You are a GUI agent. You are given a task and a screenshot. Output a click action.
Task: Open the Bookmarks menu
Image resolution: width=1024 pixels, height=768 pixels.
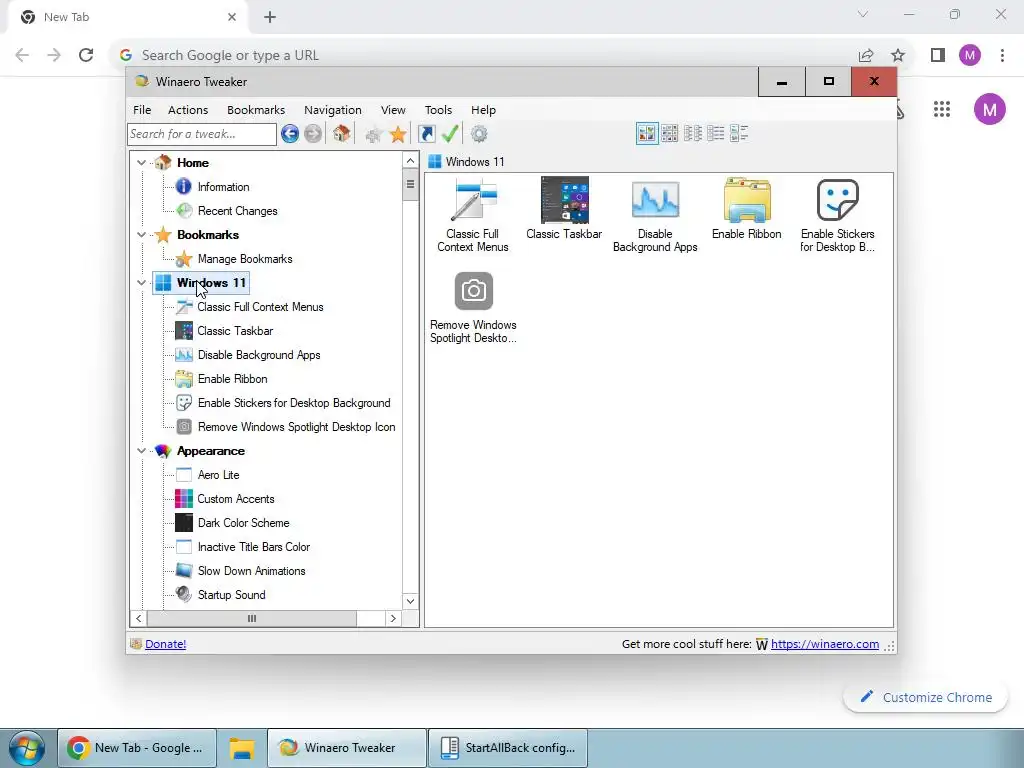(x=256, y=110)
